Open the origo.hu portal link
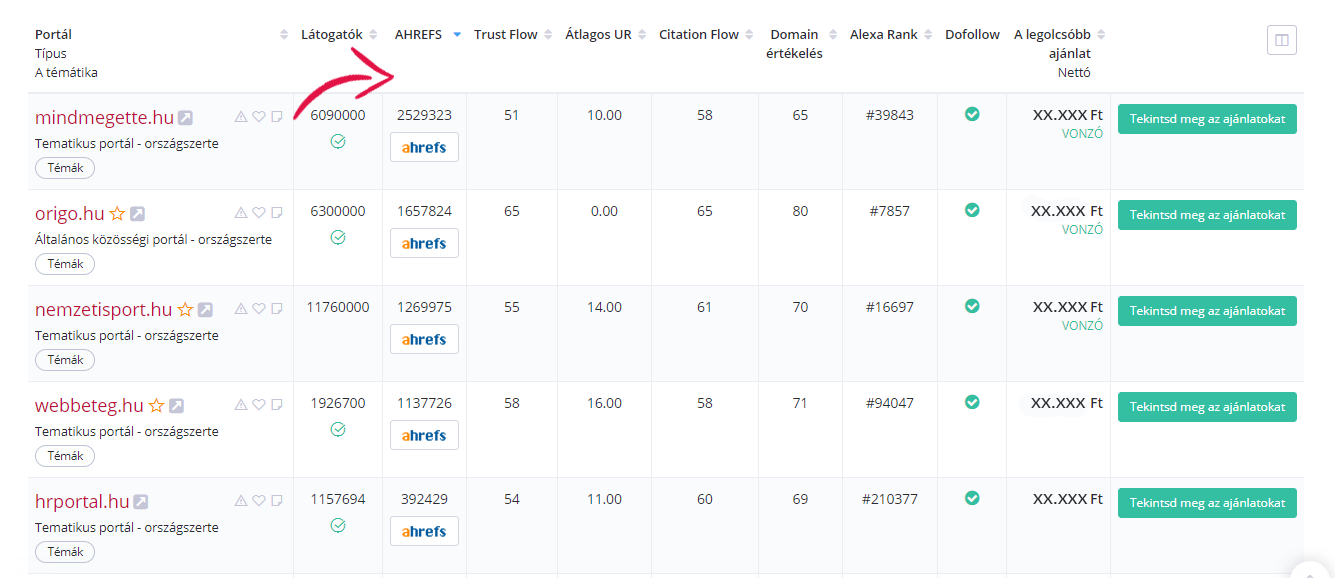This screenshot has height=578, width=1335. [70, 213]
